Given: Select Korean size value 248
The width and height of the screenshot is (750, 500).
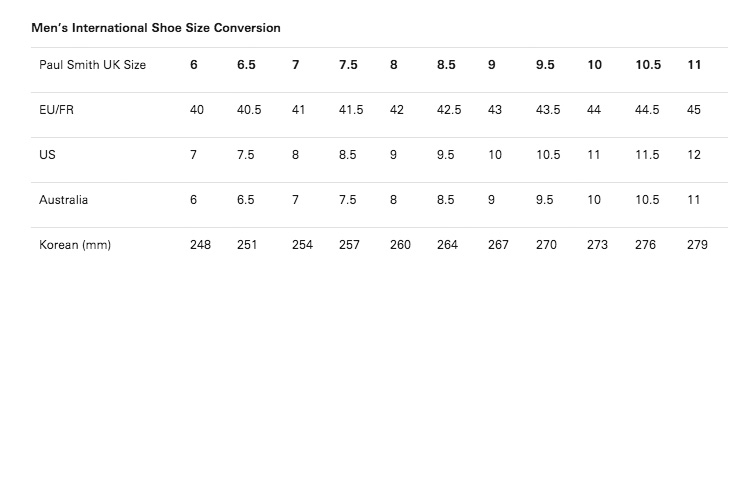Looking at the screenshot, I should click(200, 245).
